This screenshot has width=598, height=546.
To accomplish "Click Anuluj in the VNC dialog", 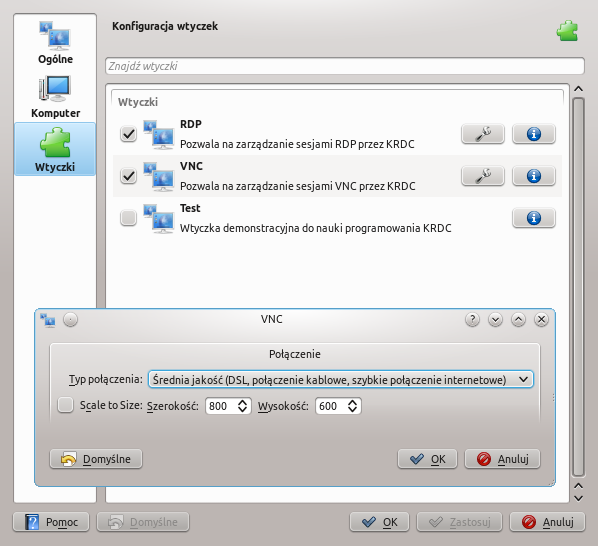I will coord(502,459).
